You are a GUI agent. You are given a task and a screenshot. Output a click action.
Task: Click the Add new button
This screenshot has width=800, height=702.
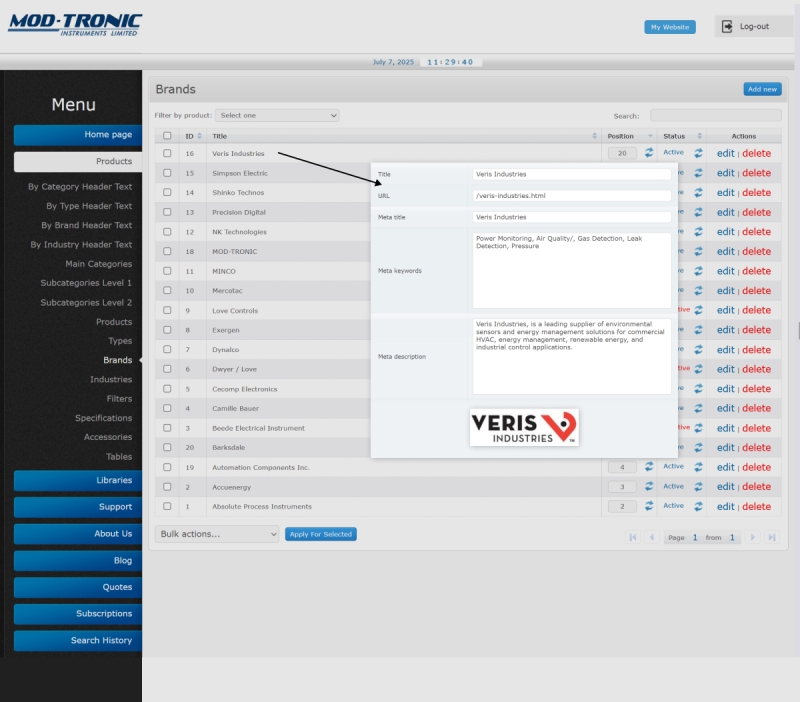tap(762, 89)
